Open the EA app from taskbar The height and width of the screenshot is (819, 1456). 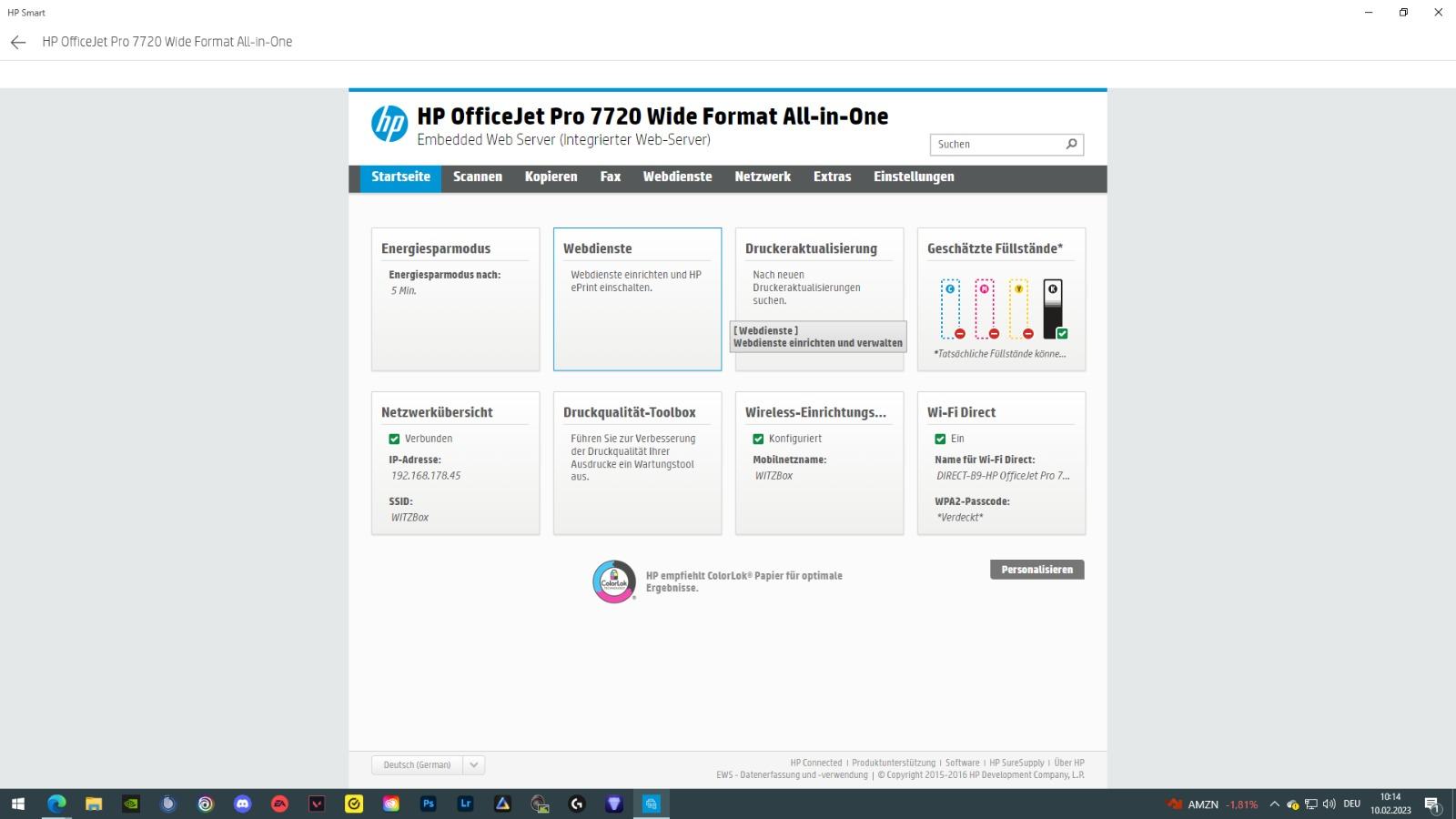279,804
